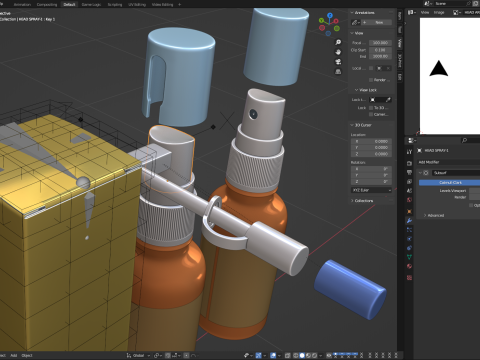
Task: Open the Object properties orange square tab
Action: [409, 211]
